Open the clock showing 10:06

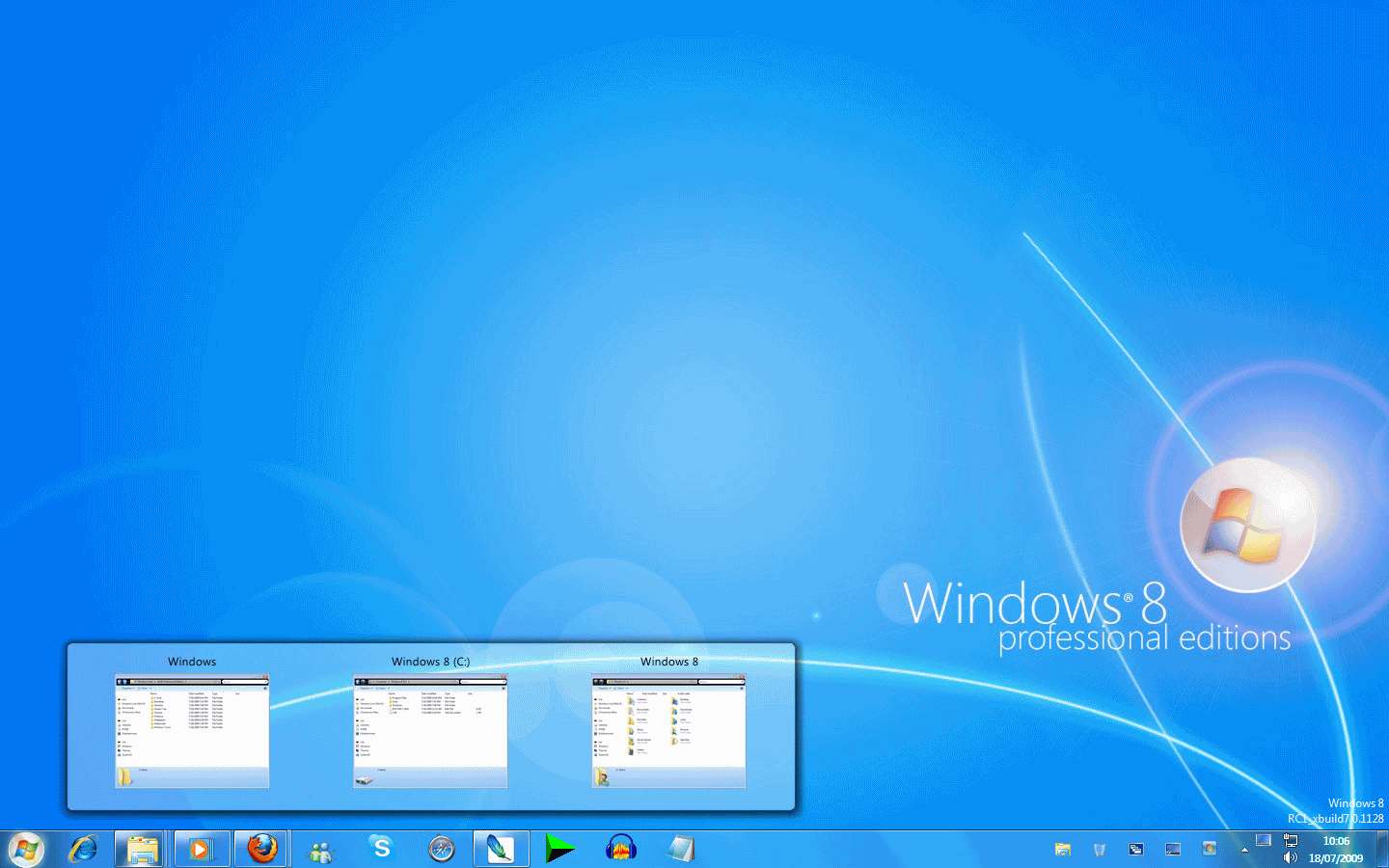click(x=1336, y=841)
